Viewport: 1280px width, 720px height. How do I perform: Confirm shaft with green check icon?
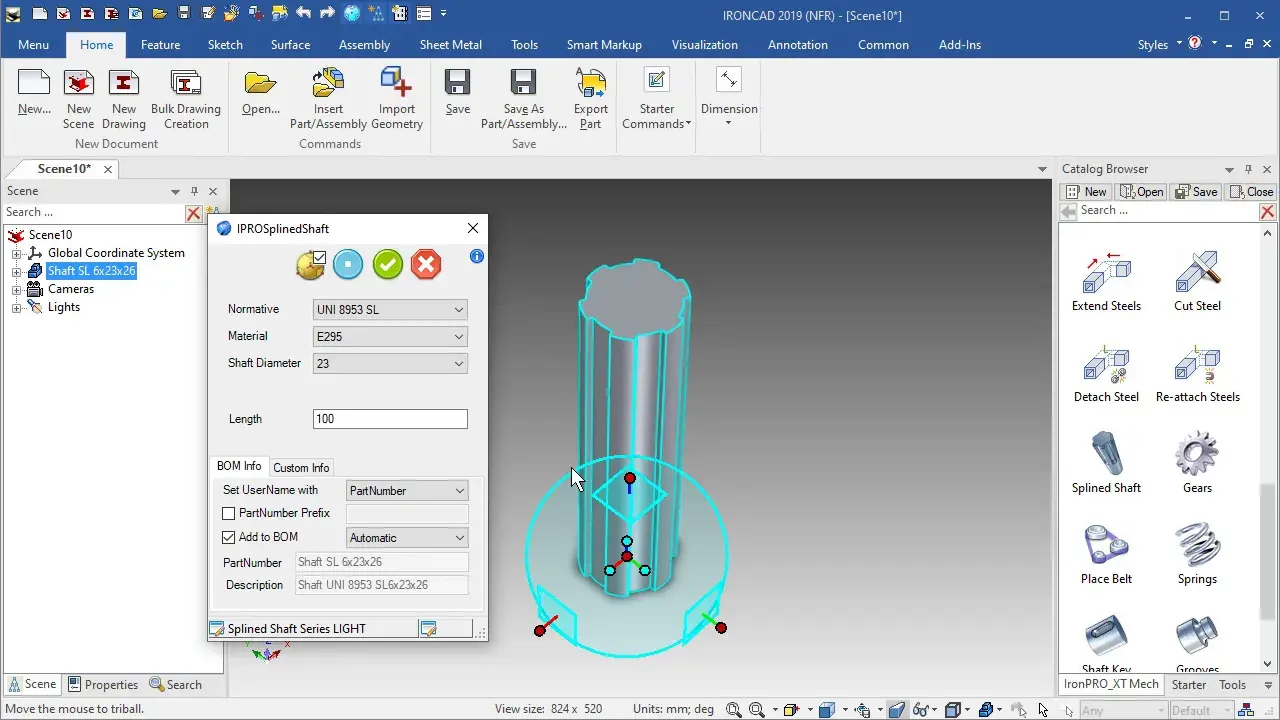click(388, 264)
